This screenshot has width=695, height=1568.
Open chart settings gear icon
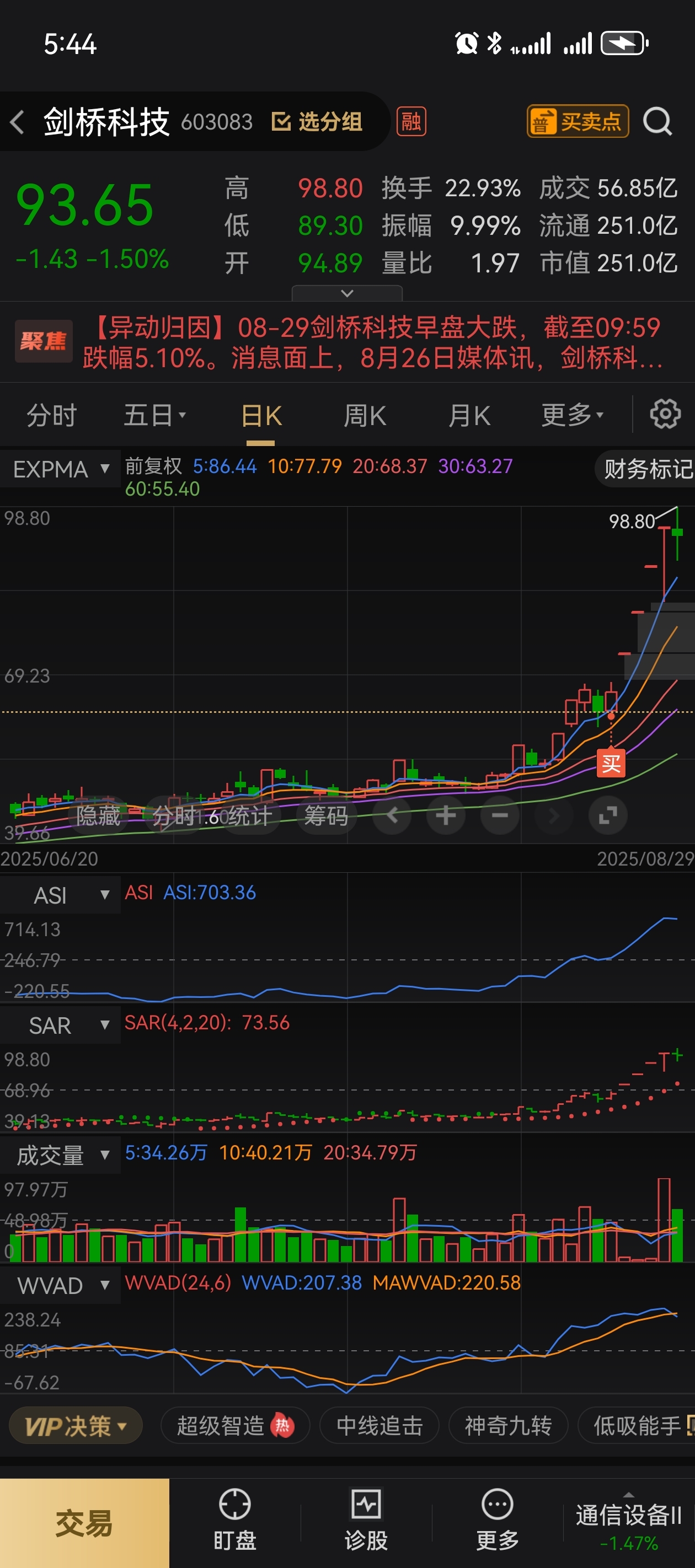point(665,415)
